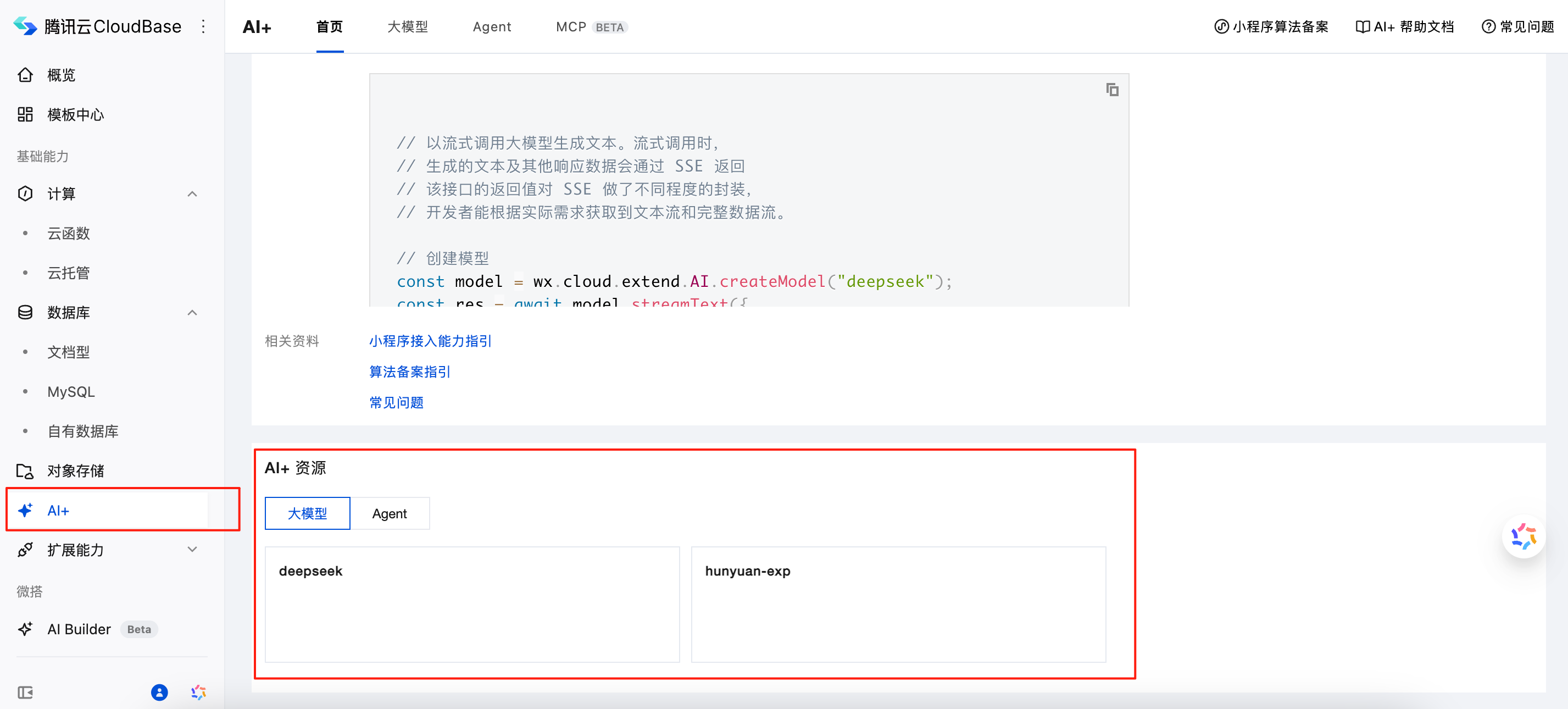The image size is (1568, 709).
Task: Click the 微搭 section label
Action: [x=29, y=591]
